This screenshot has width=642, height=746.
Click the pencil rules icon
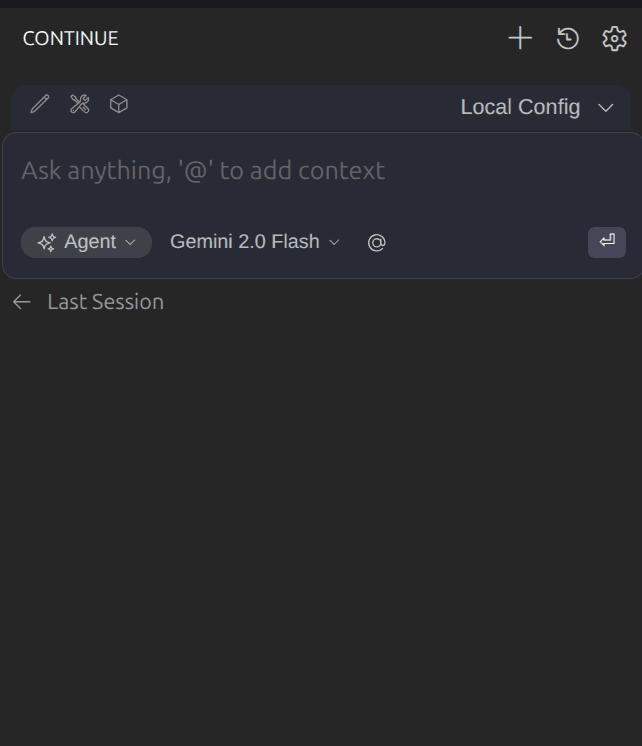tap(40, 104)
